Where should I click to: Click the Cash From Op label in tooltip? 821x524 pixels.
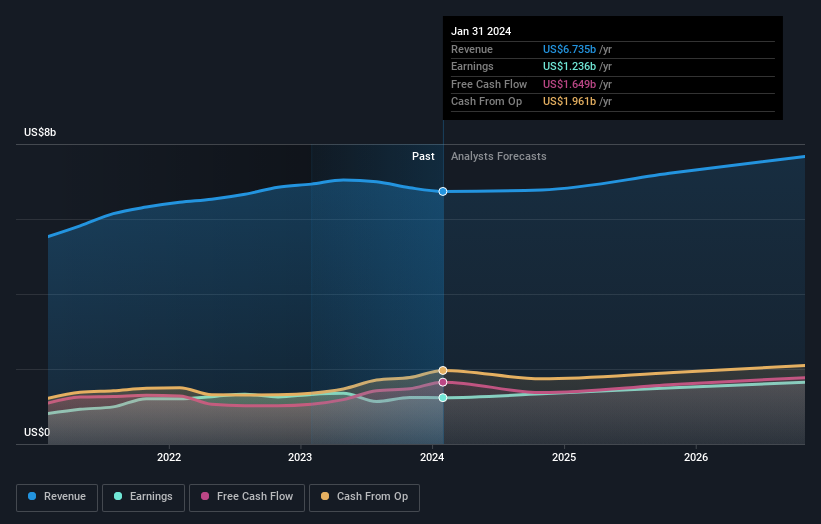point(486,102)
